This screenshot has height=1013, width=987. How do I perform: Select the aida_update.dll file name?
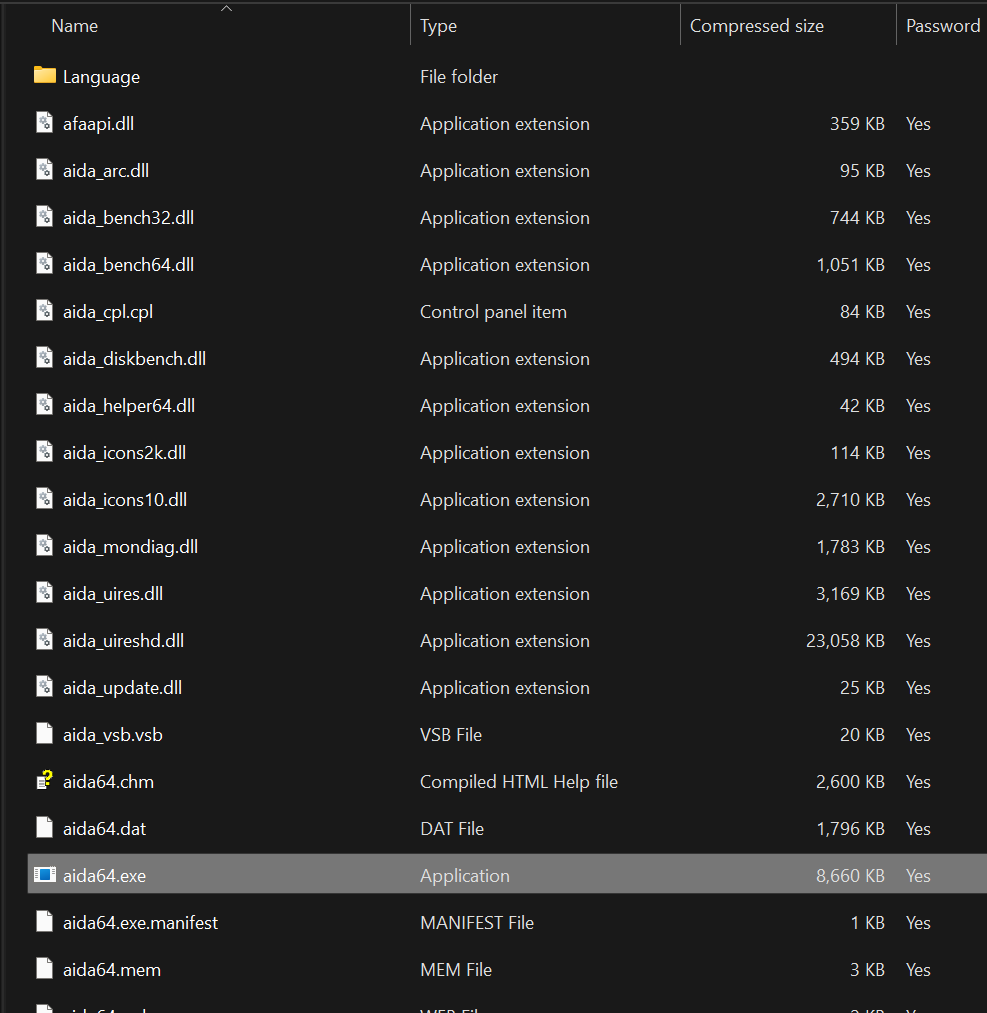(123, 688)
